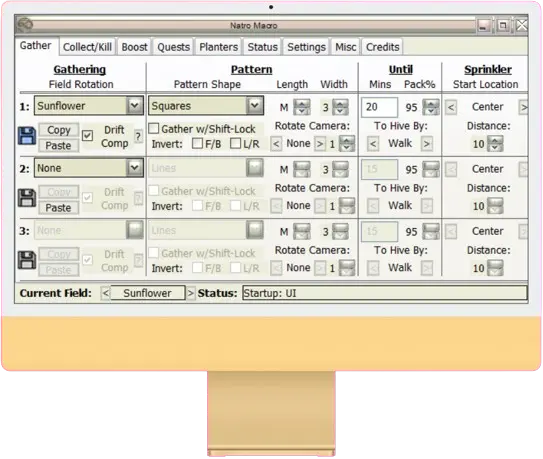This screenshot has width=543, height=459.
Task: Previous sprinkler start location for field 1
Action: click(x=451, y=107)
